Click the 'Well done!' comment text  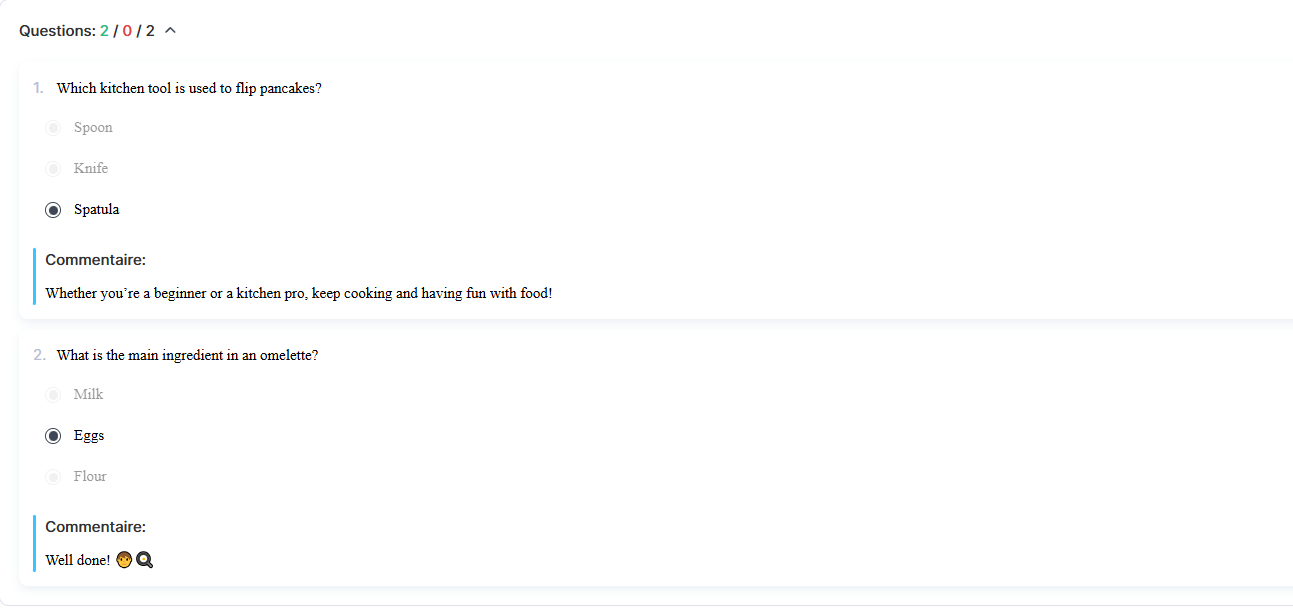(78, 560)
